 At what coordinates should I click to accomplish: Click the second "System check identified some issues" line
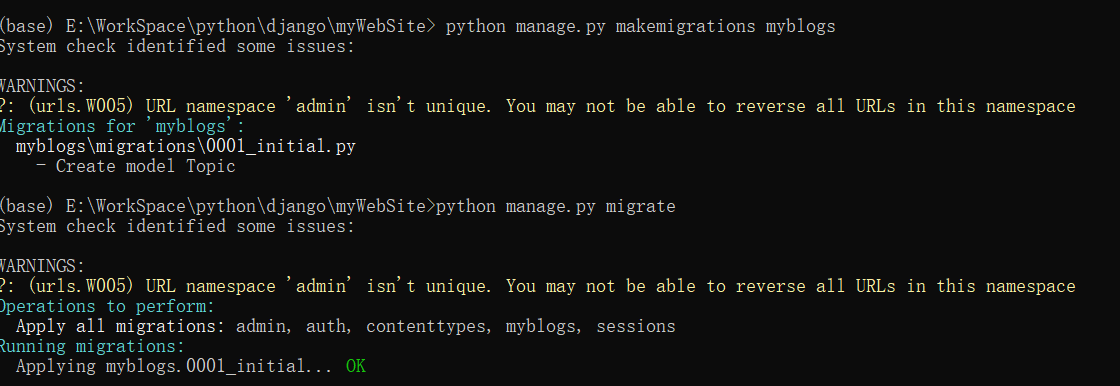(177, 227)
